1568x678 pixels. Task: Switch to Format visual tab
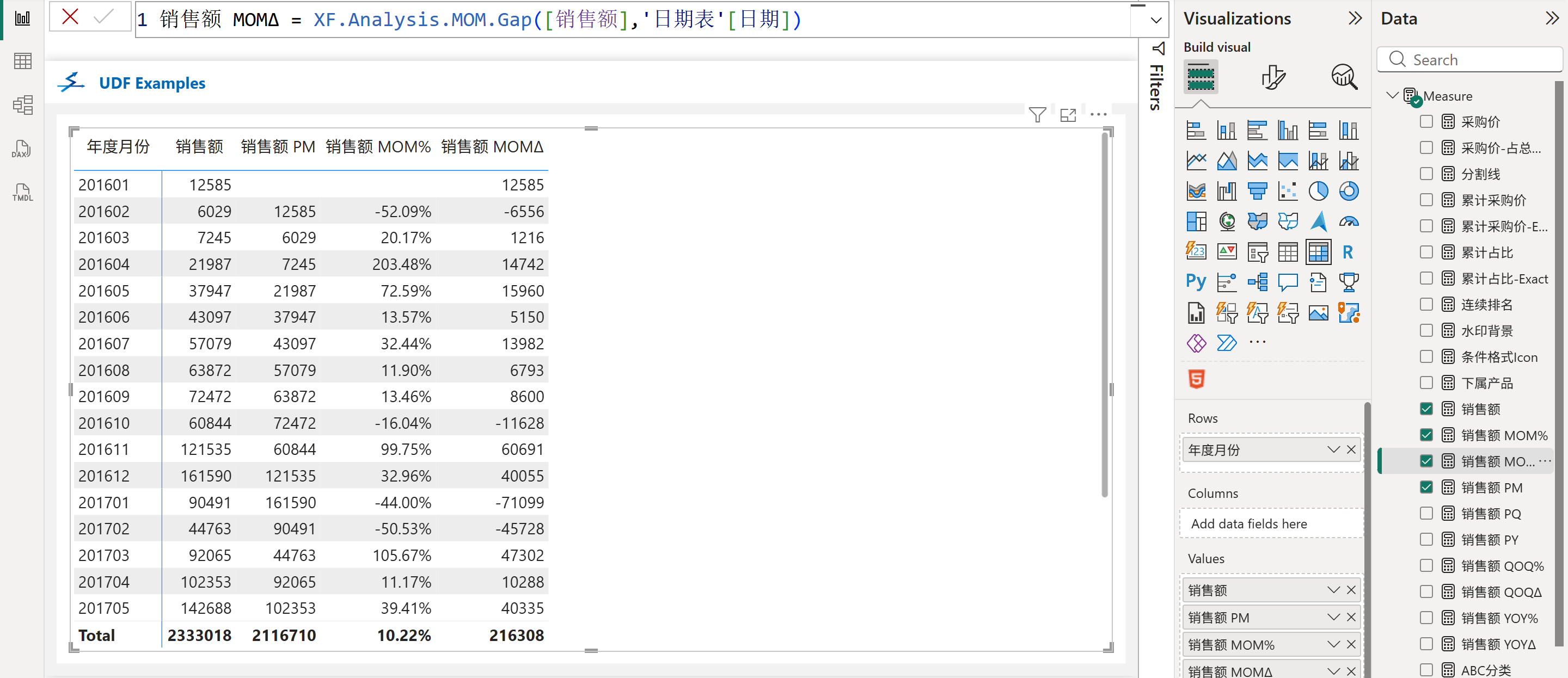(1272, 77)
